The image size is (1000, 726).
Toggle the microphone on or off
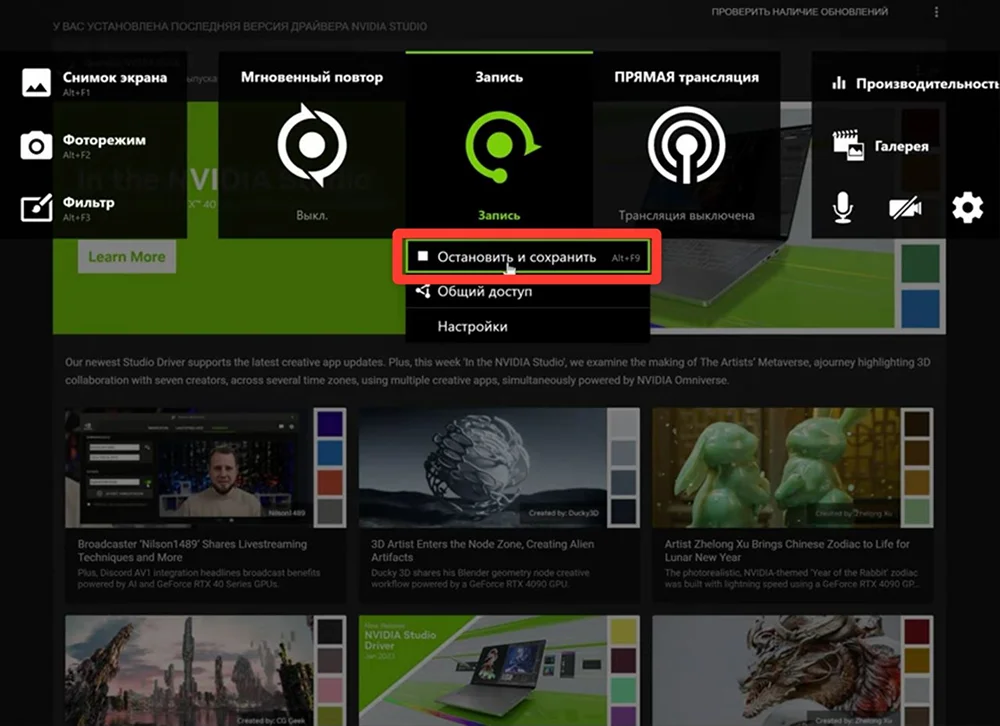843,208
